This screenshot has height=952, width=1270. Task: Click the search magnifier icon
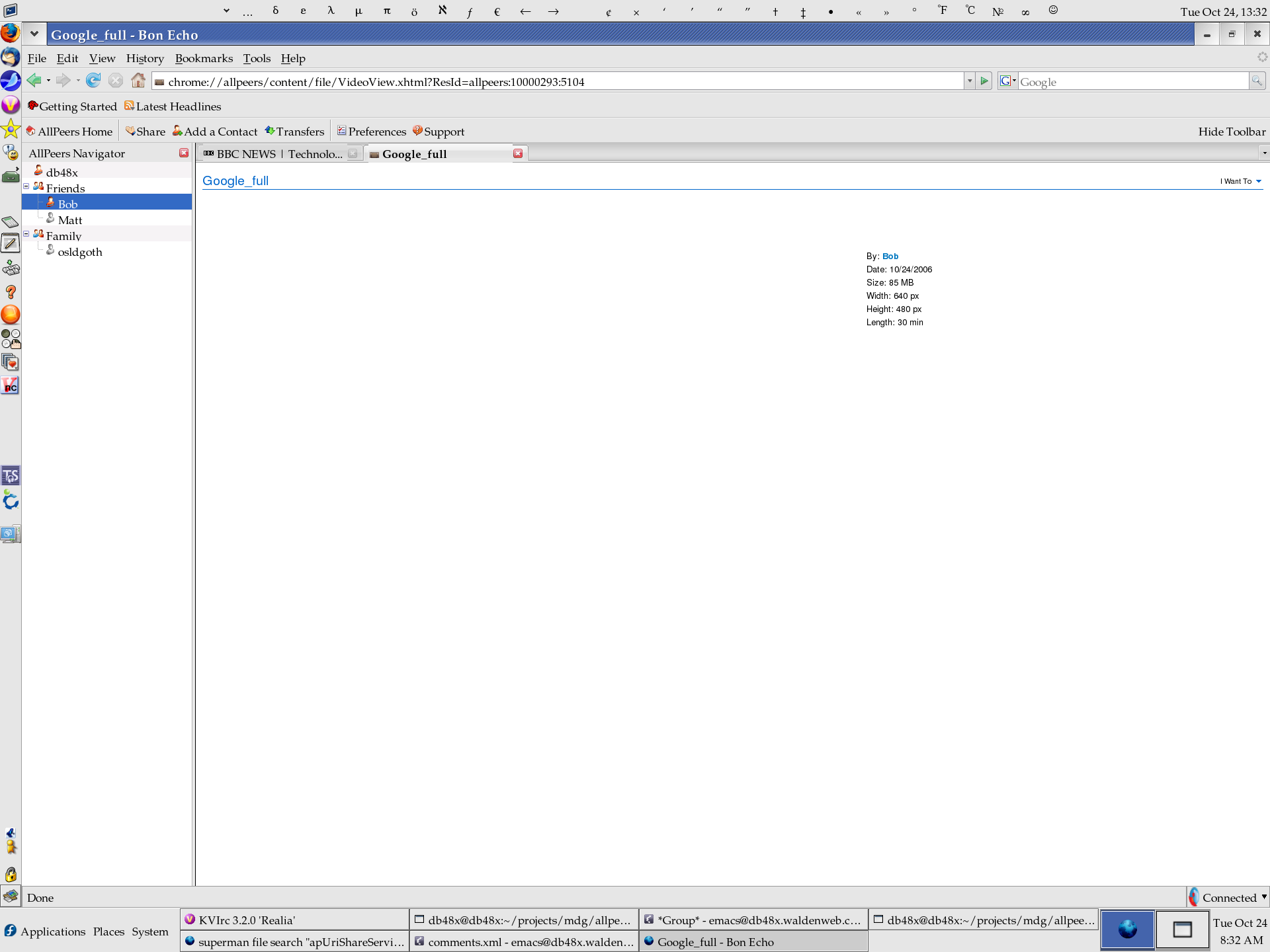(x=1257, y=81)
